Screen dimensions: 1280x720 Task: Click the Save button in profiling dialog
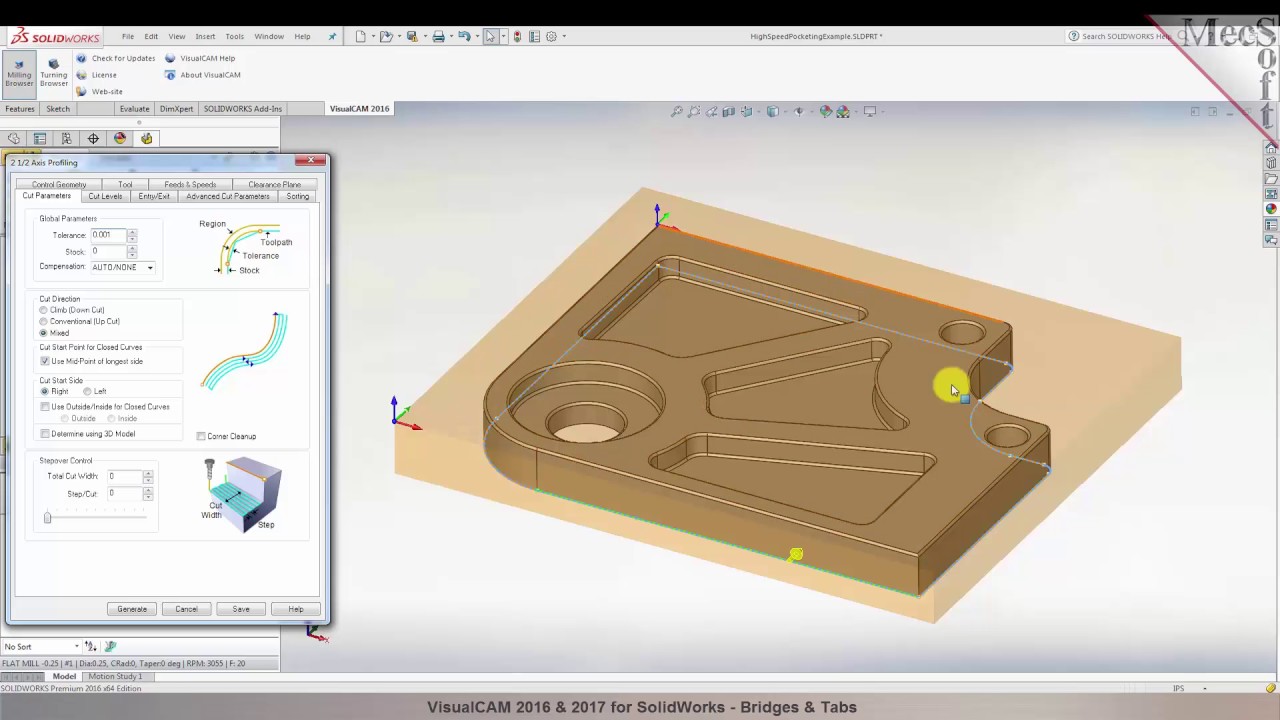(x=241, y=609)
